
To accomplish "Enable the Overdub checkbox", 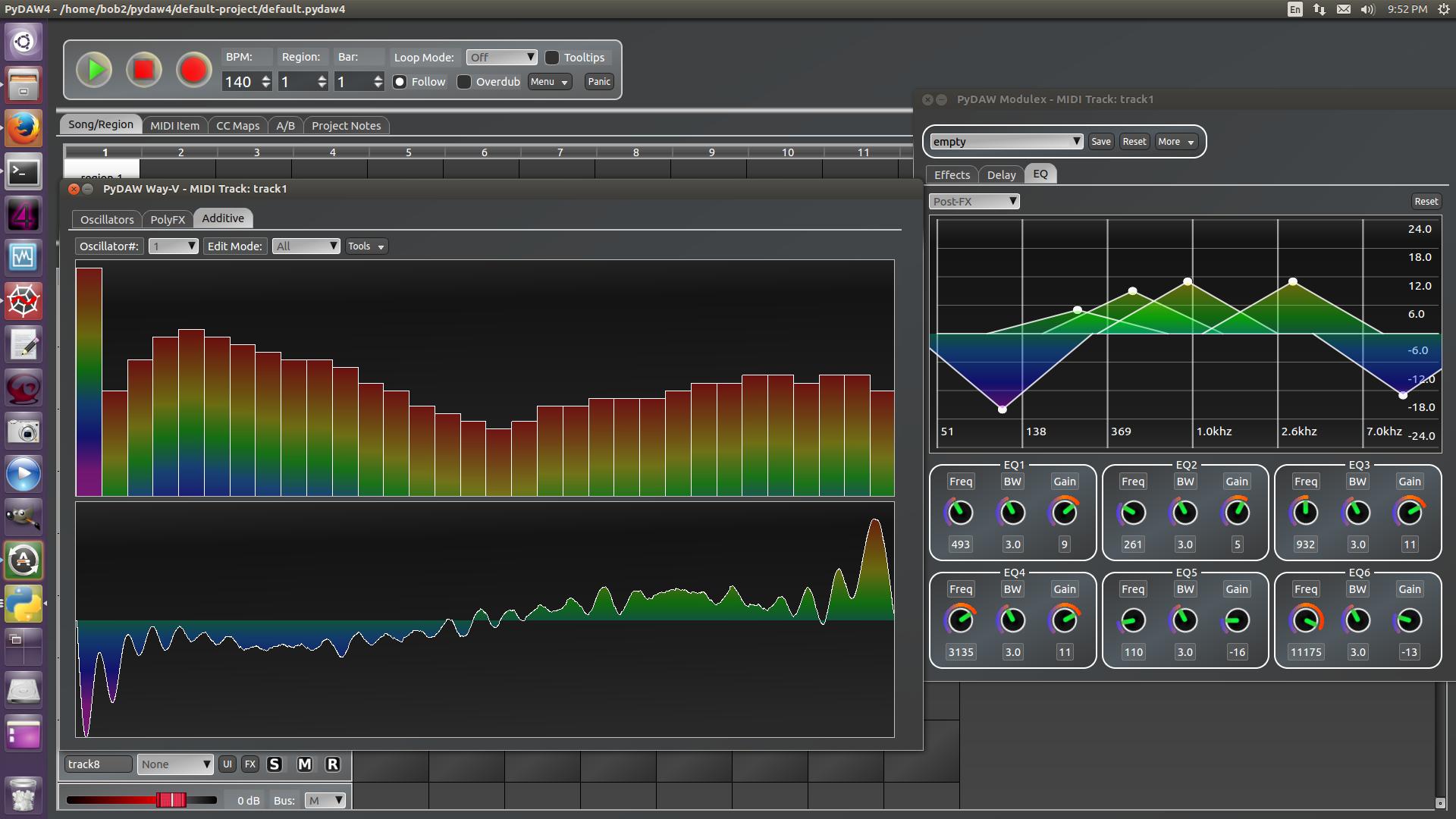I will point(464,82).
